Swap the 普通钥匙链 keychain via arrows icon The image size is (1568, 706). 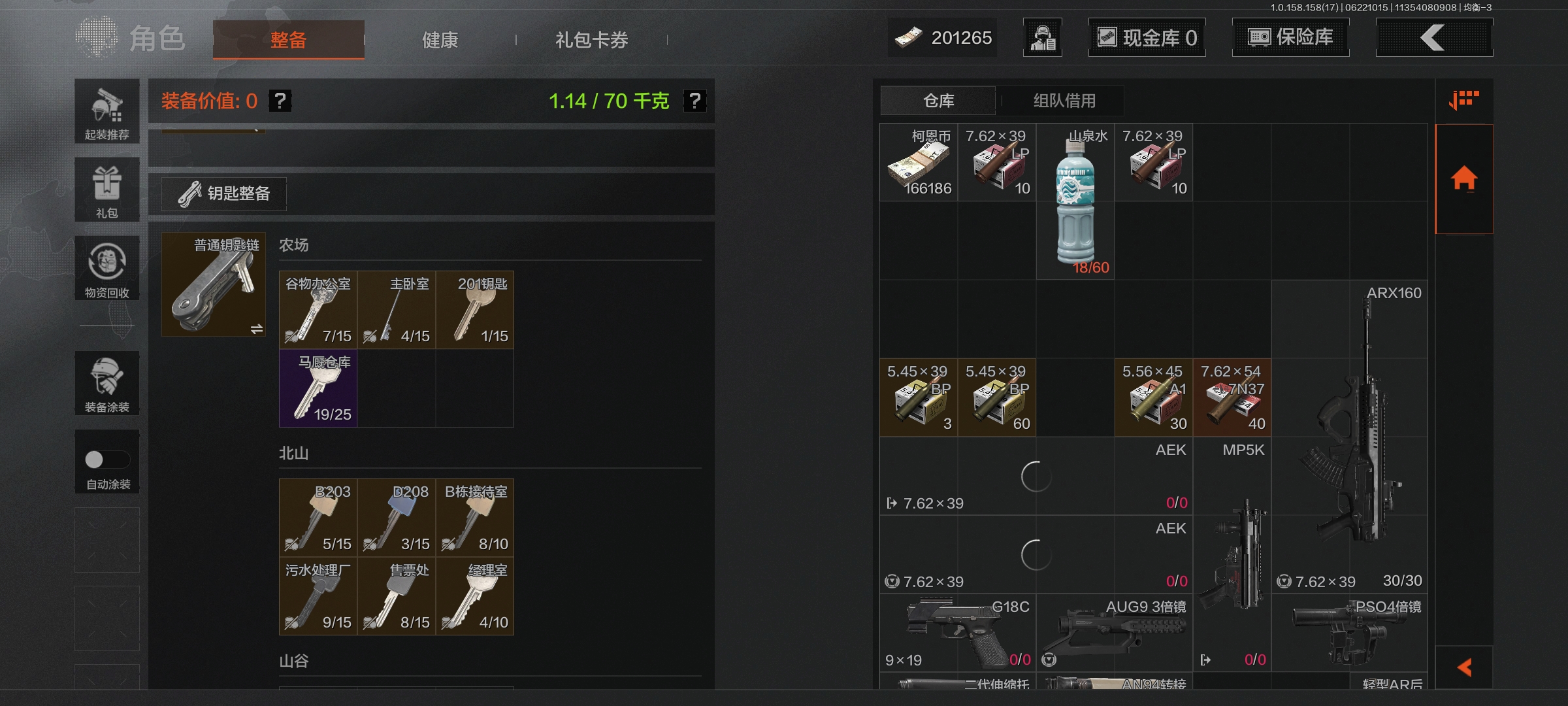257,329
